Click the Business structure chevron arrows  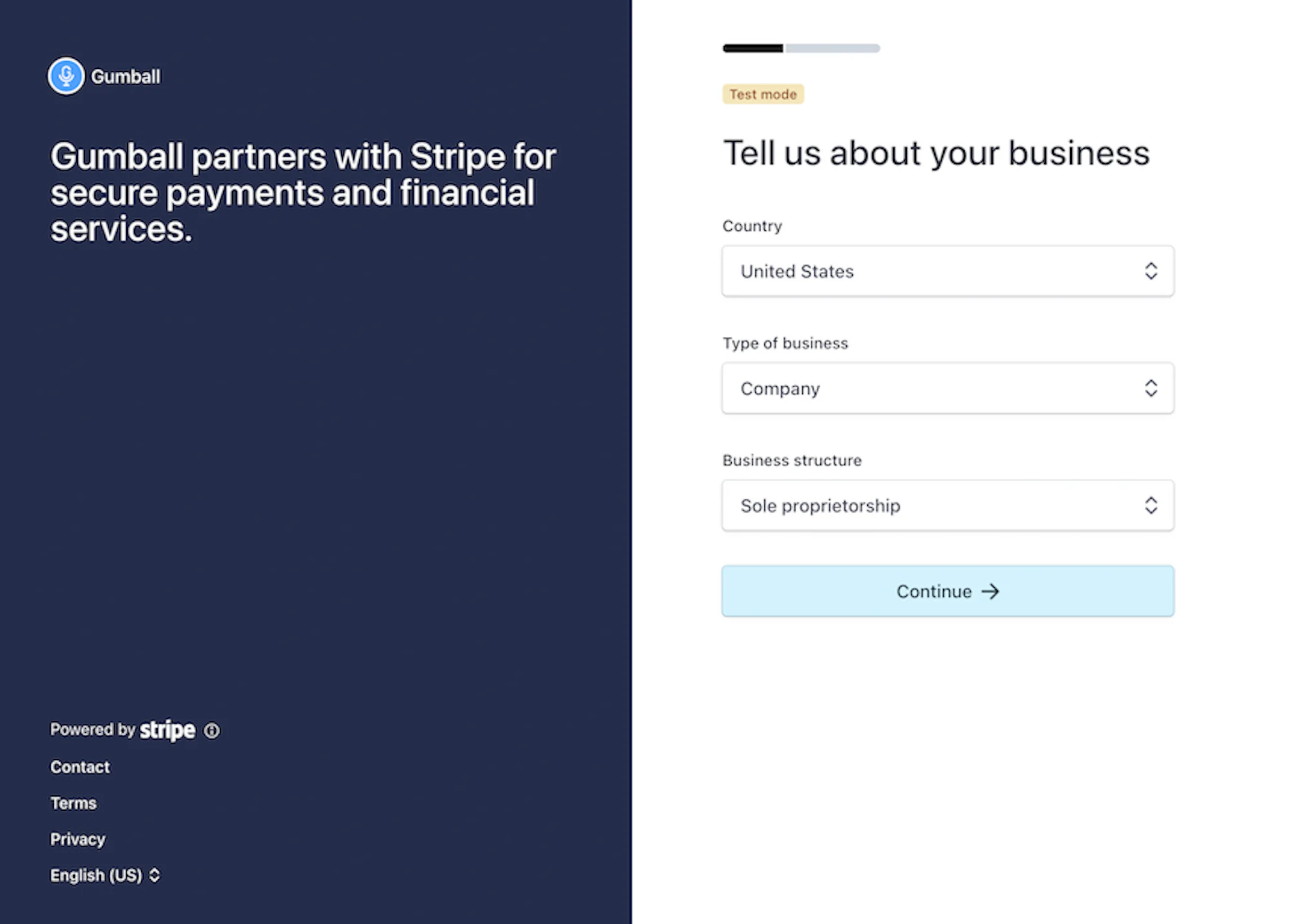1151,505
